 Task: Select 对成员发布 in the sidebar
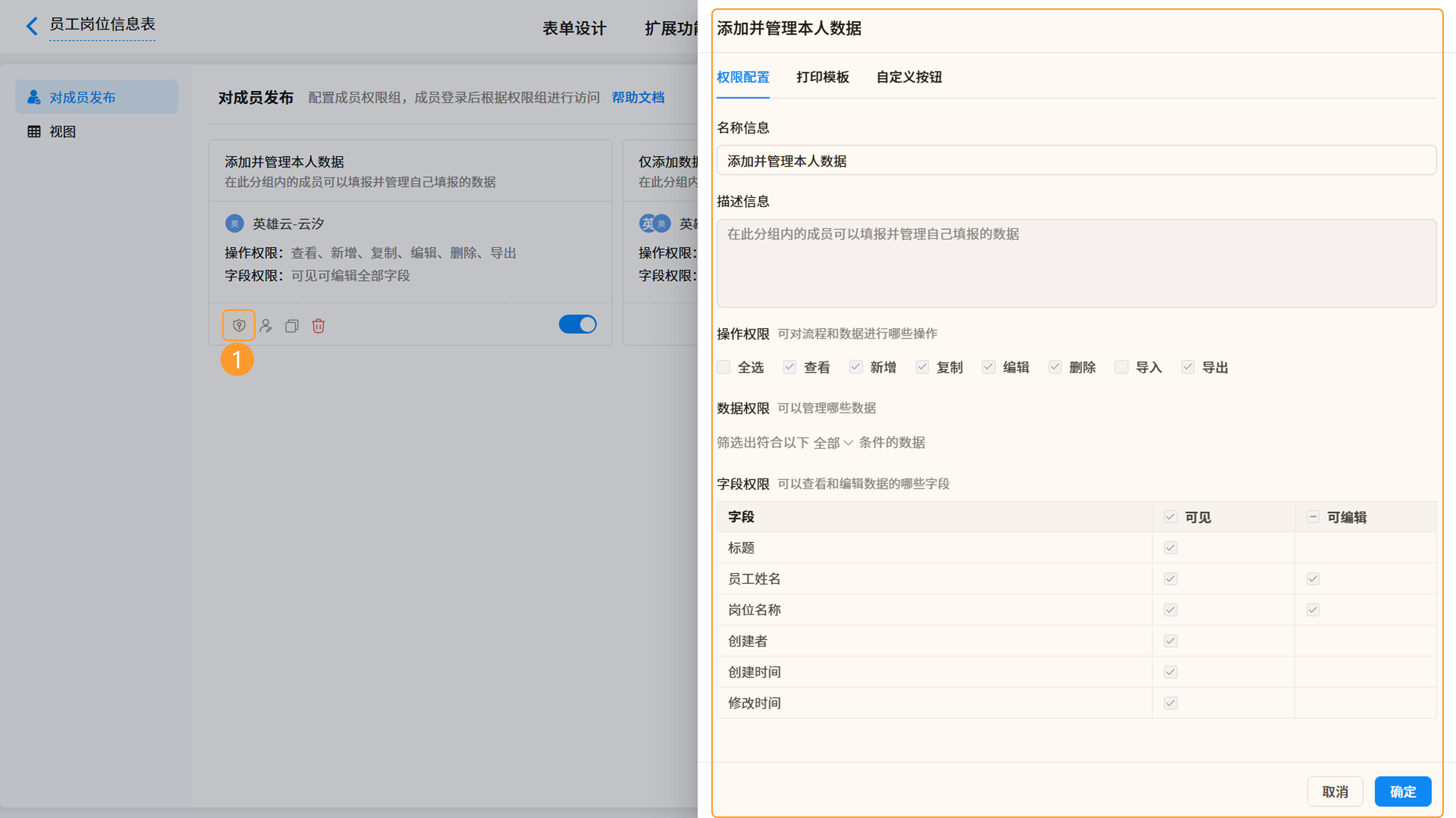point(97,97)
